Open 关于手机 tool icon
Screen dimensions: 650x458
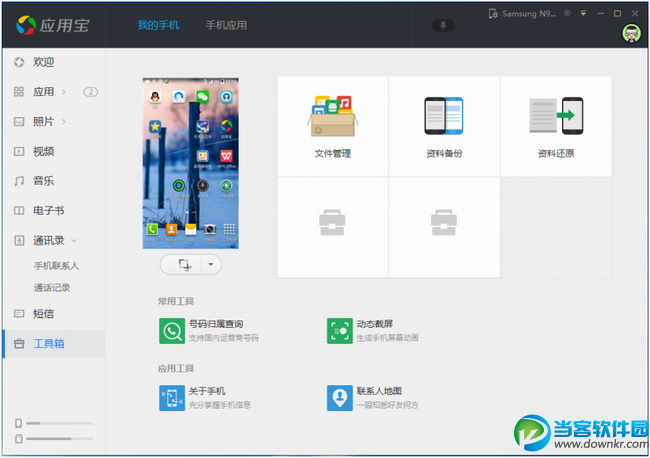pos(172,398)
